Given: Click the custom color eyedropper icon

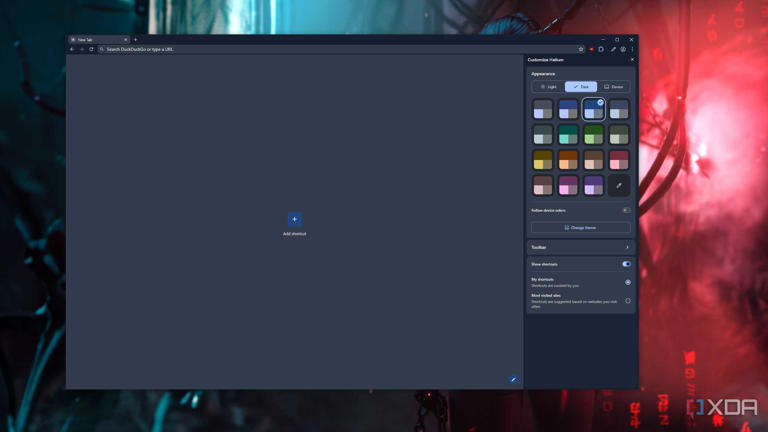Looking at the screenshot, I should pyautogui.click(x=619, y=185).
